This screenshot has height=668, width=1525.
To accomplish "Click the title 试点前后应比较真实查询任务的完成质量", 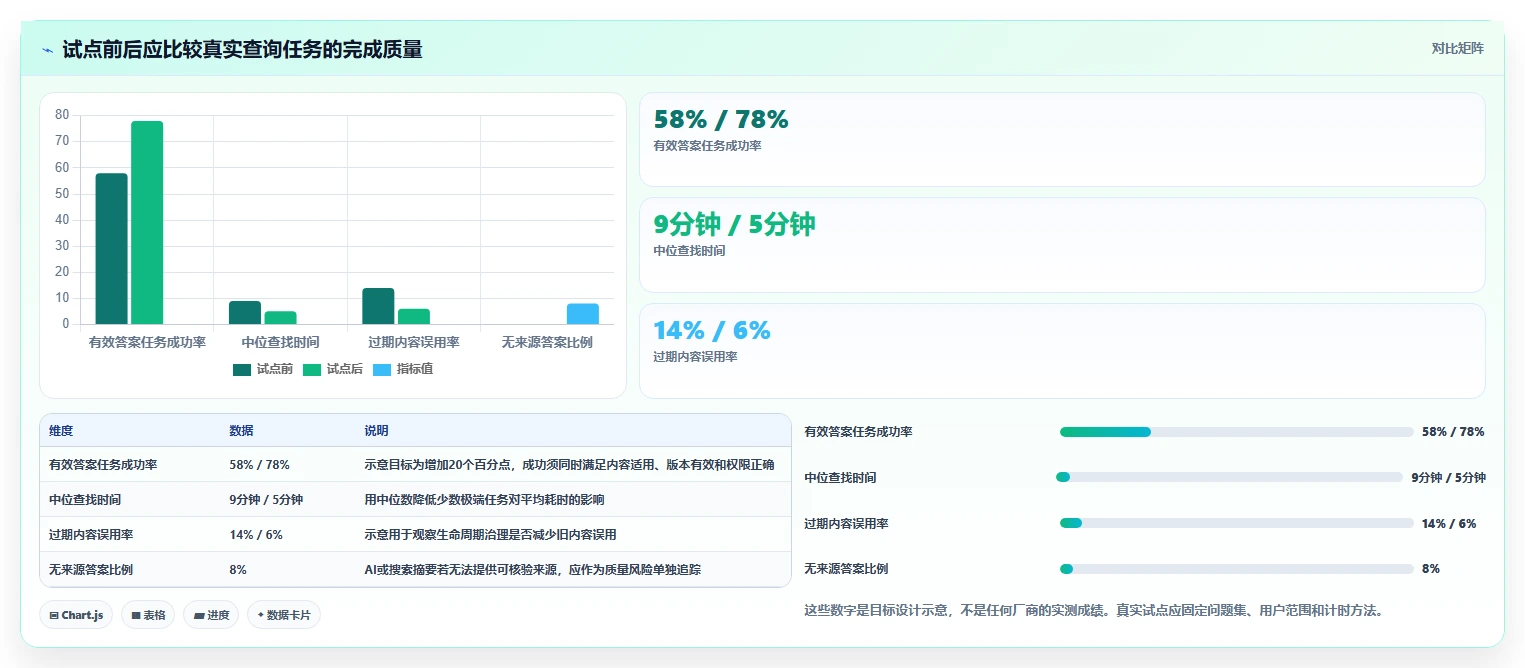I will [242, 50].
